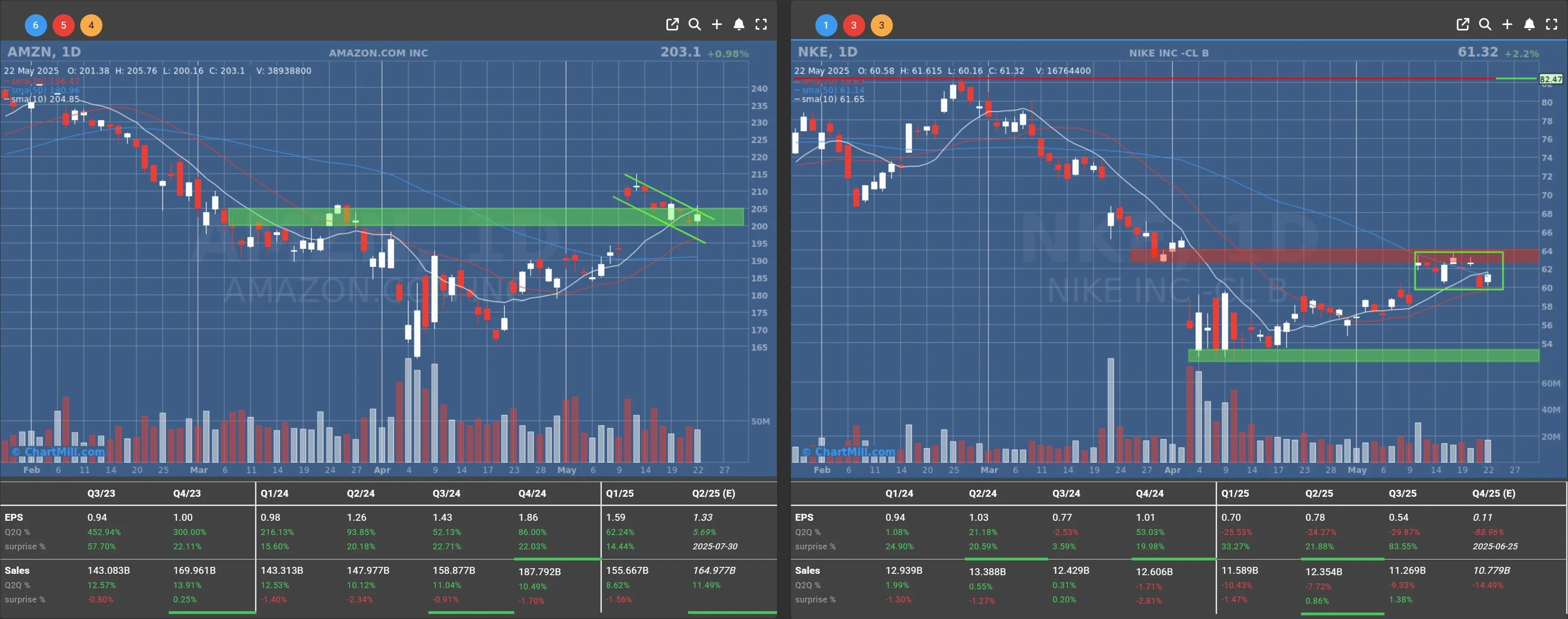Viewport: 1568px width, 619px height.
Task: Open NKE chart in new window
Action: (1463, 24)
